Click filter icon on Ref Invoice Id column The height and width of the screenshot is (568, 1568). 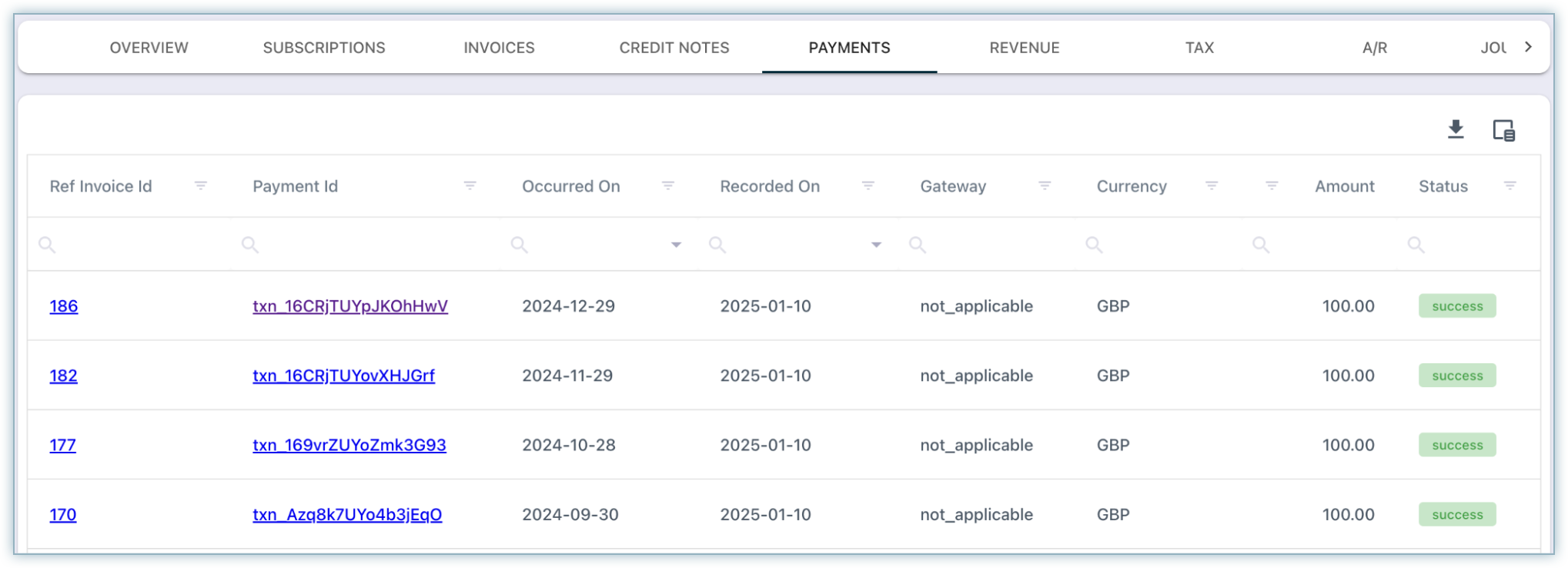pos(201,186)
